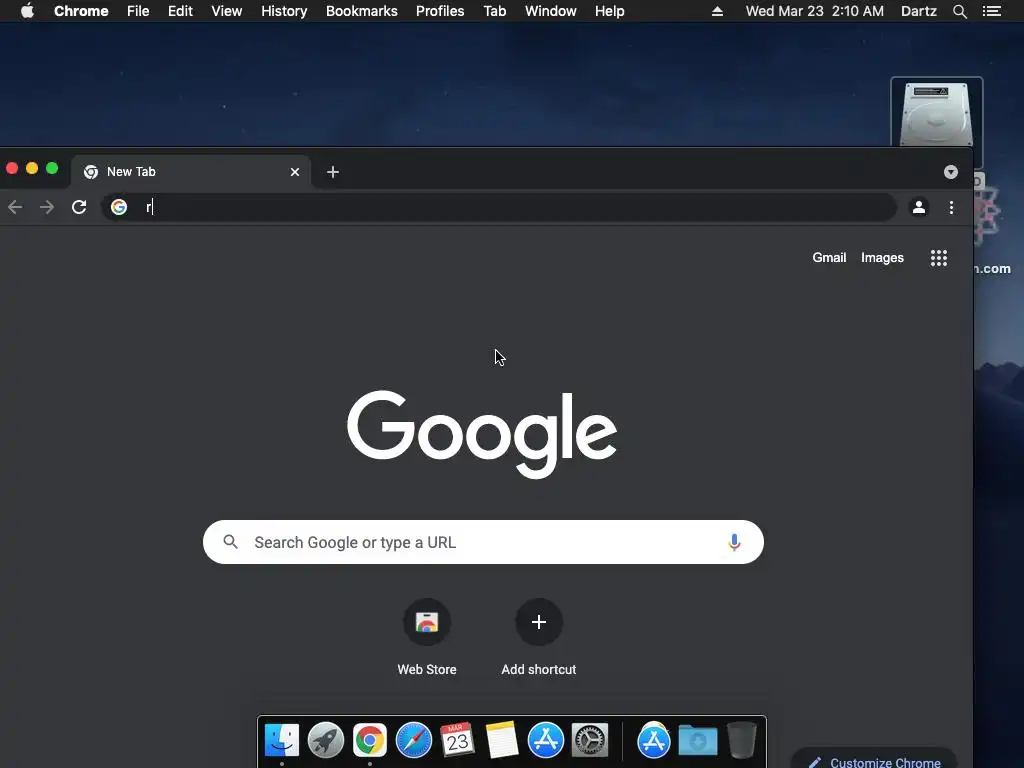The width and height of the screenshot is (1024, 768).
Task: Open the Google apps grid
Action: (x=938, y=258)
